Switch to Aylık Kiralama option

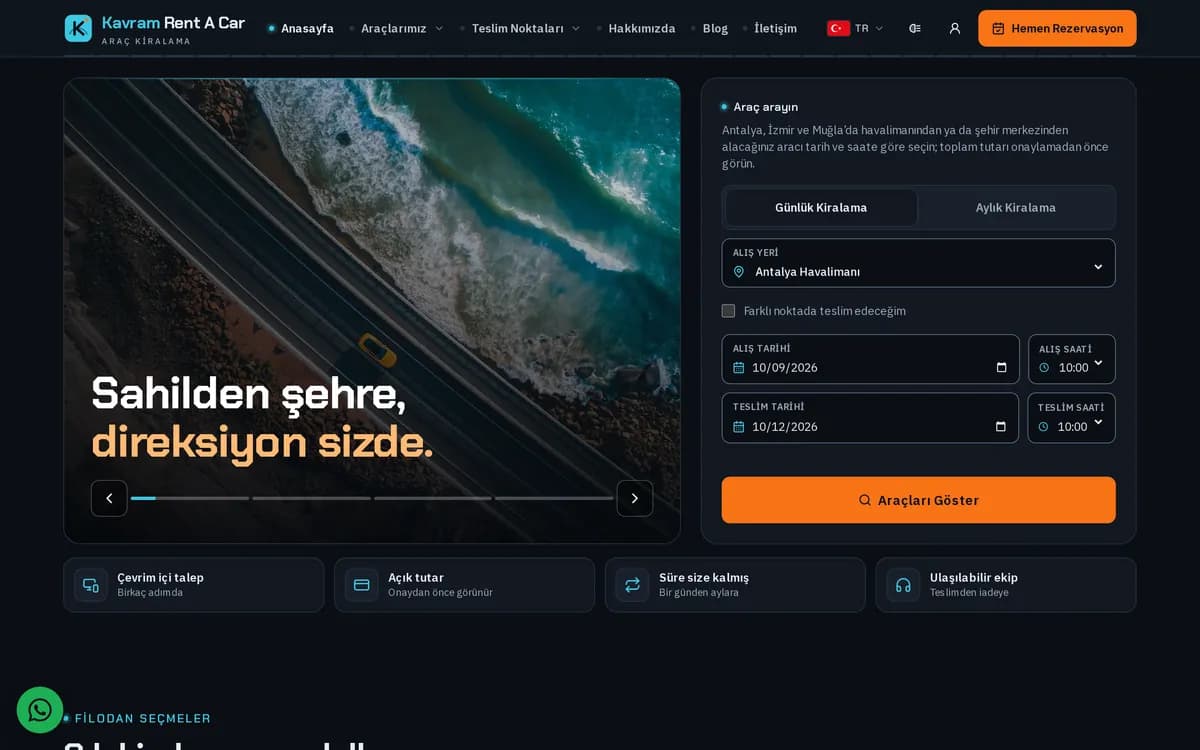[x=1015, y=208]
